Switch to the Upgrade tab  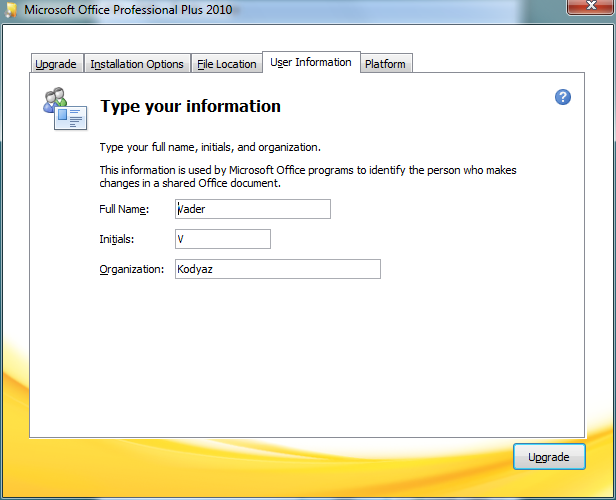(x=56, y=64)
